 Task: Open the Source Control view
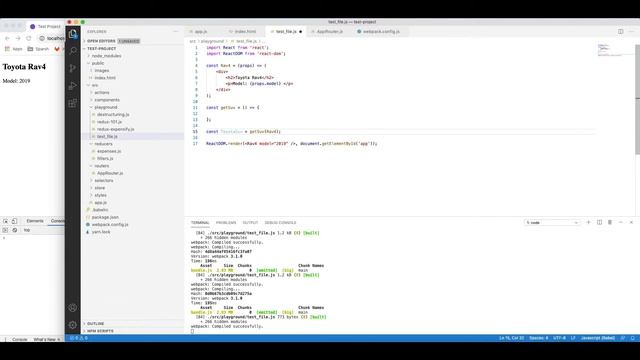tap(73, 68)
